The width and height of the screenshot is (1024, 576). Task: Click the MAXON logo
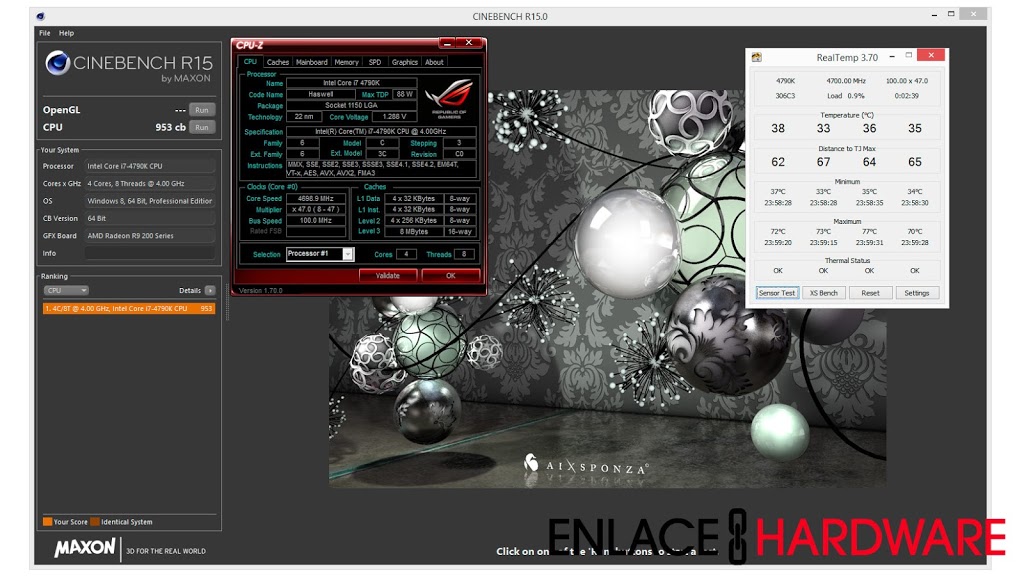point(85,547)
